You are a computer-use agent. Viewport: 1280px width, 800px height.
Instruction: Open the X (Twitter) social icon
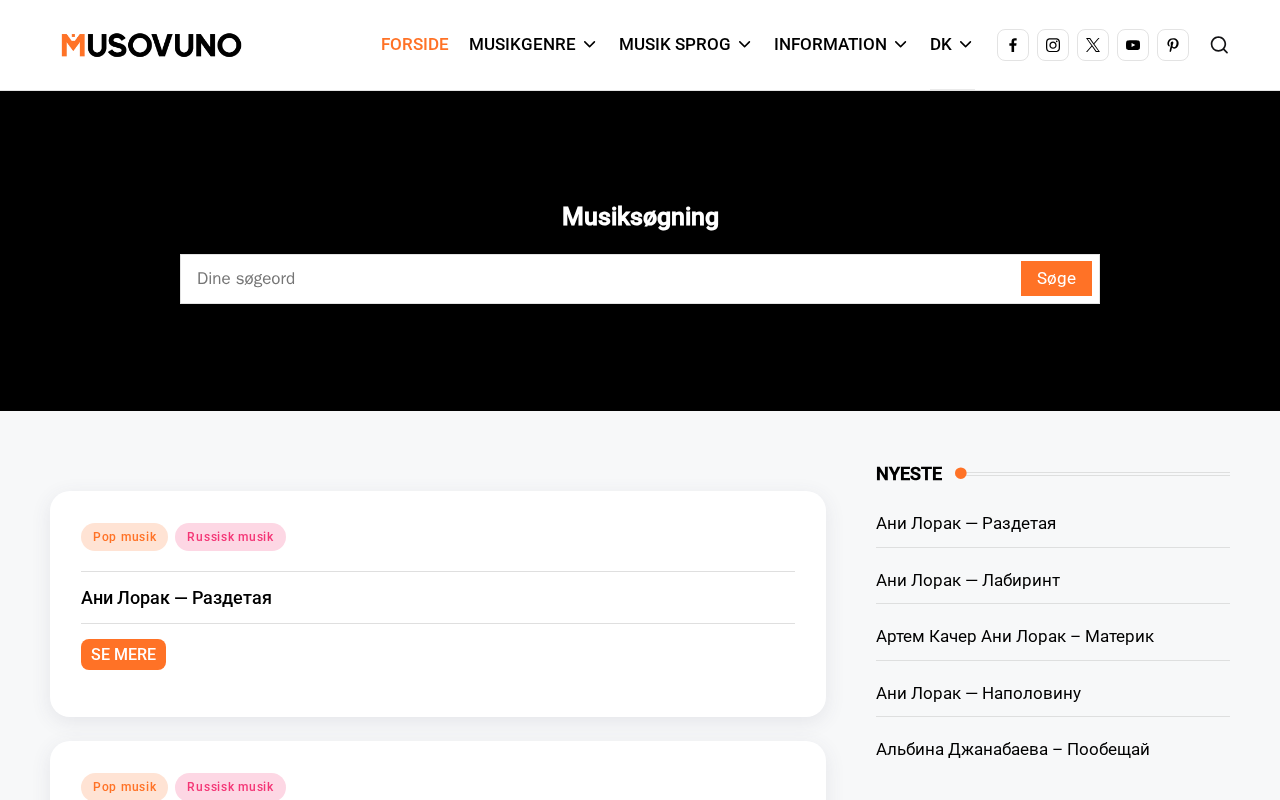(1093, 45)
